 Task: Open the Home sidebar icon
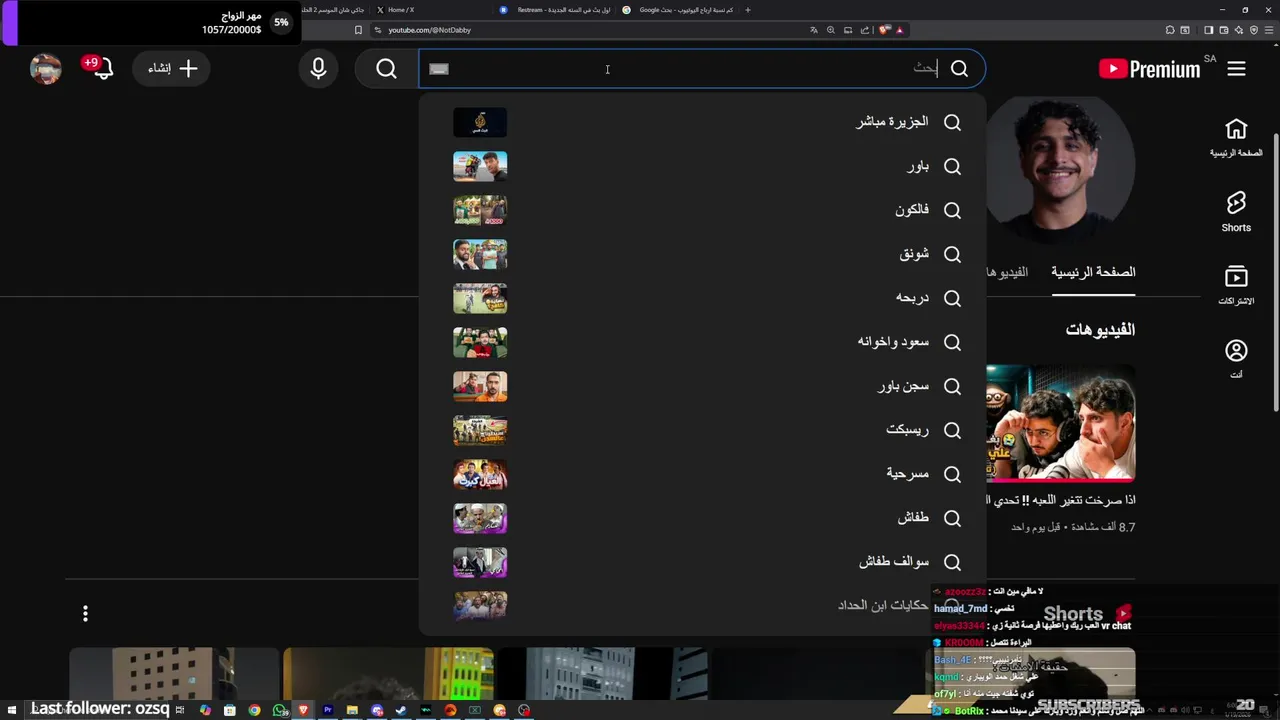(x=1236, y=137)
